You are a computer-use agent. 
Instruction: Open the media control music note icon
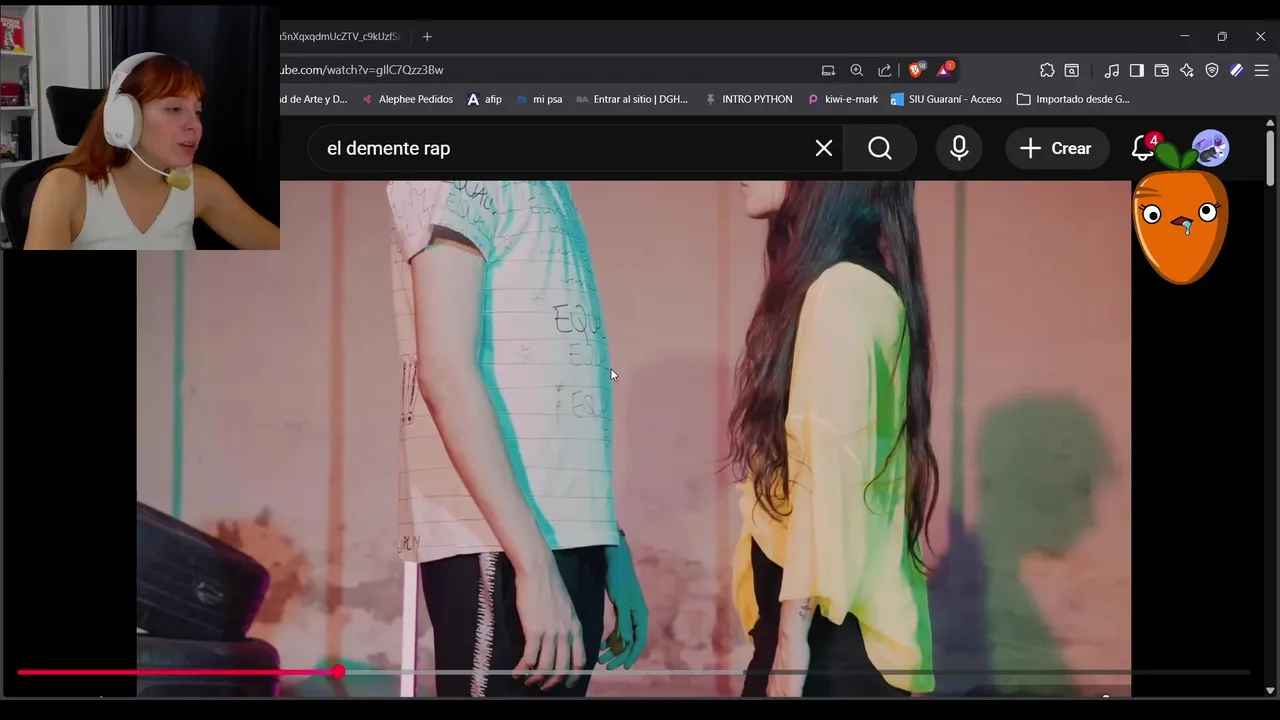[x=1112, y=70]
